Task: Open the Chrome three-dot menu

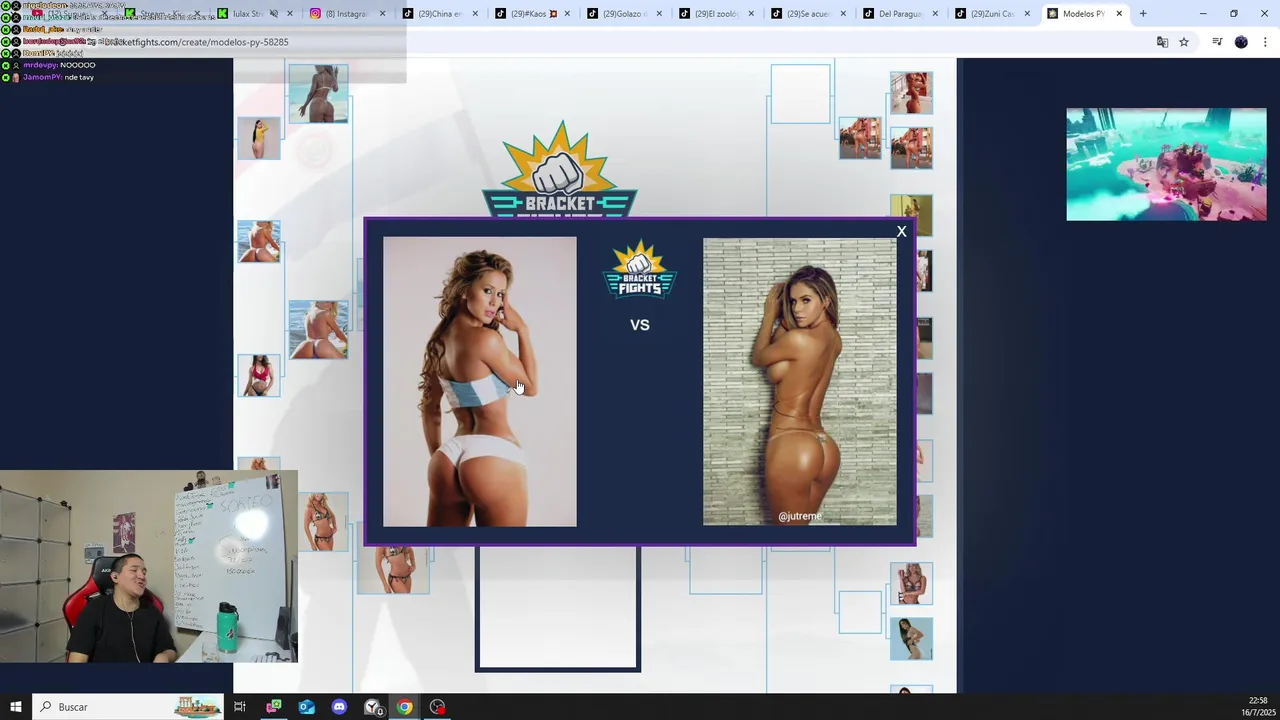Action: coord(1266,42)
